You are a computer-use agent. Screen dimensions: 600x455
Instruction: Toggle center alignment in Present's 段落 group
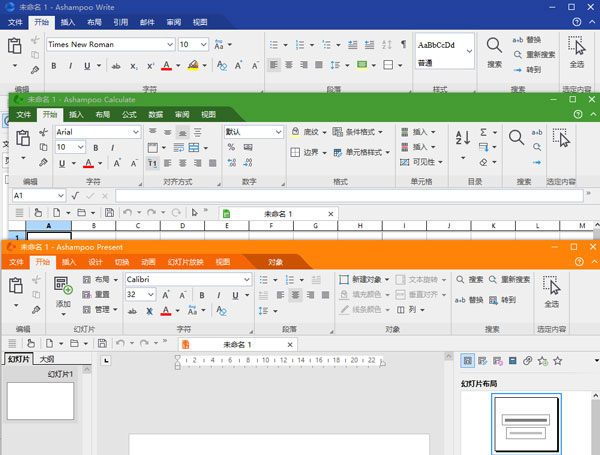(295, 296)
